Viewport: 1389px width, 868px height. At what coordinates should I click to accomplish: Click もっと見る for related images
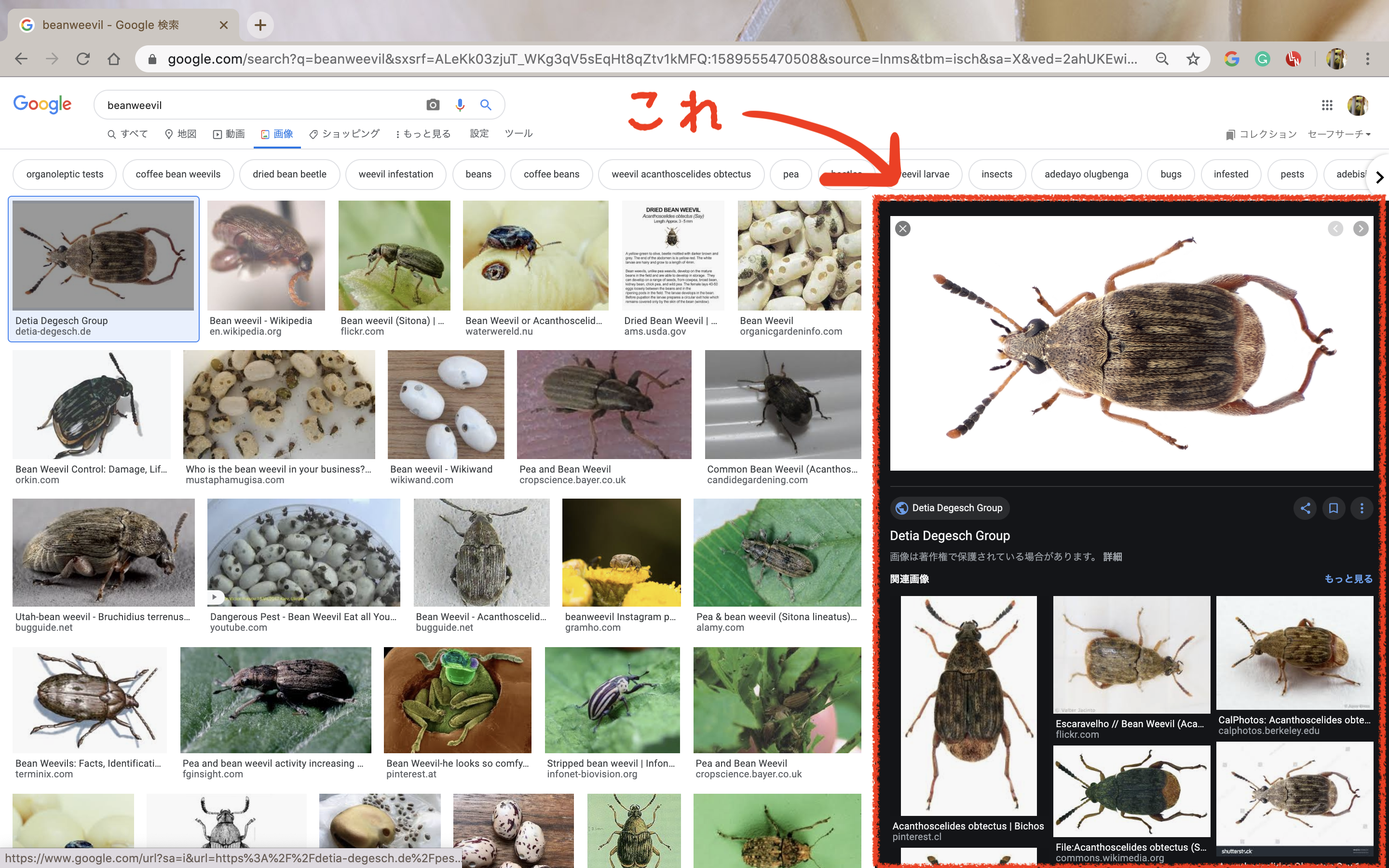tap(1348, 579)
